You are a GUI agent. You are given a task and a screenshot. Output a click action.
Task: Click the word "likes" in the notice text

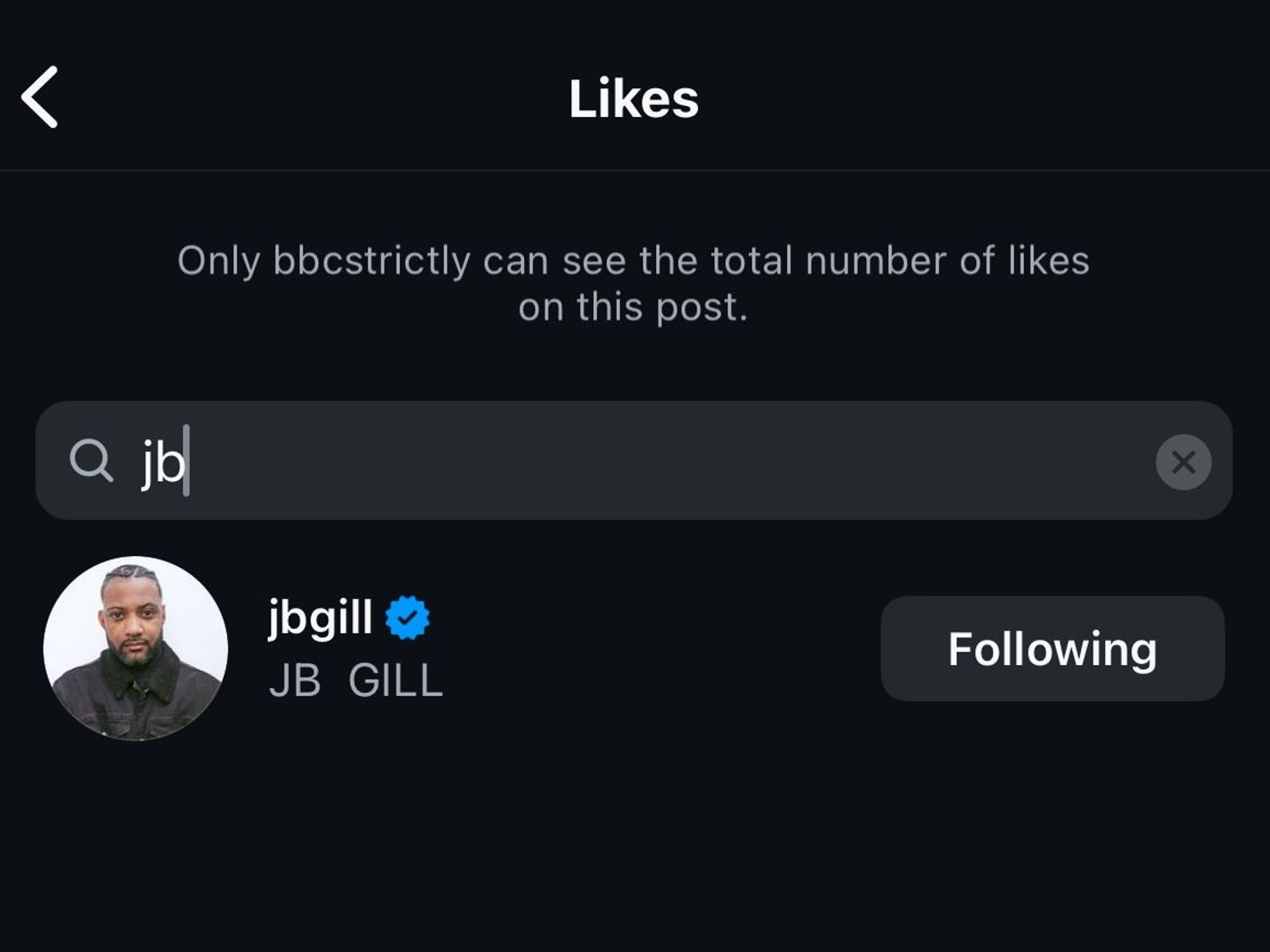[x=1048, y=260]
